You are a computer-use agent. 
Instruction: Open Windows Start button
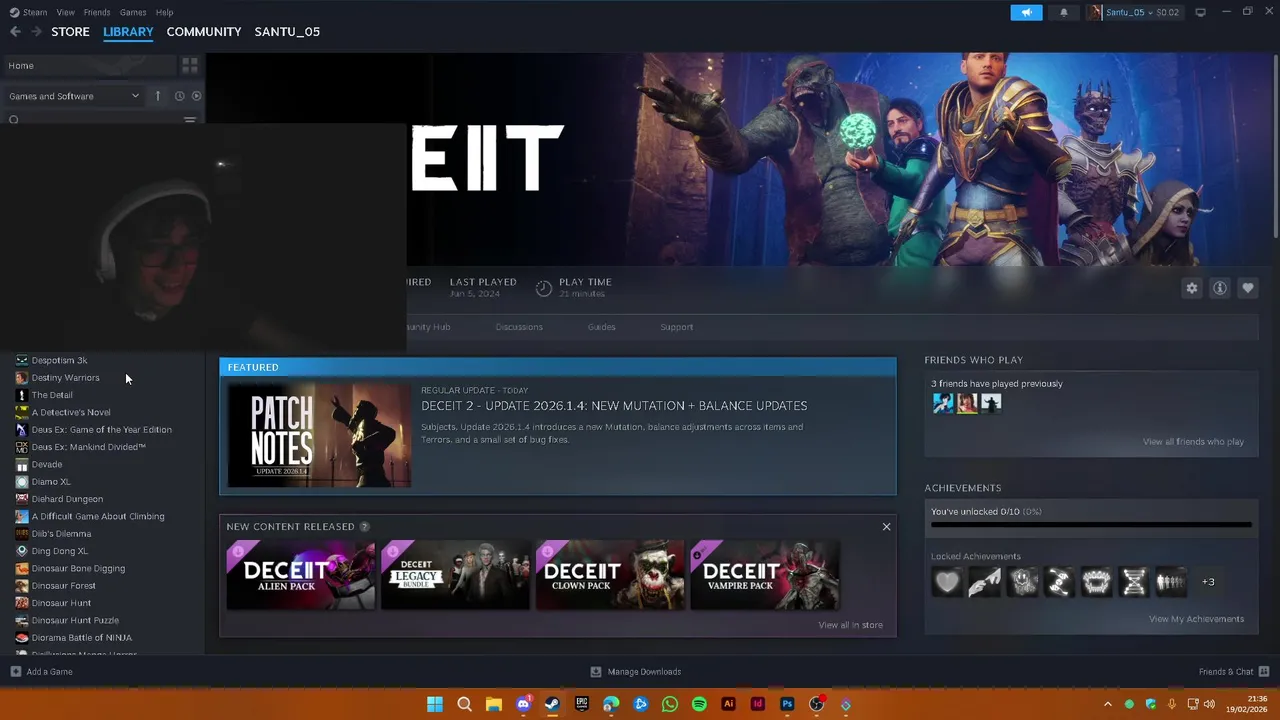click(435, 704)
